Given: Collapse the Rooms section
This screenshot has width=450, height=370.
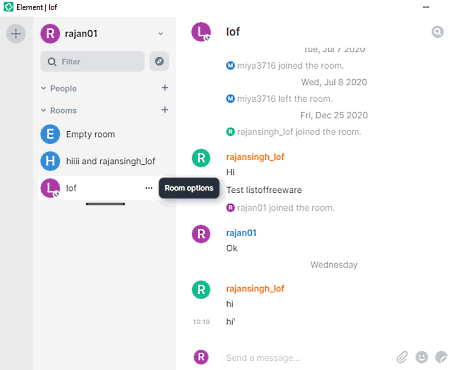Looking at the screenshot, I should [x=59, y=110].
